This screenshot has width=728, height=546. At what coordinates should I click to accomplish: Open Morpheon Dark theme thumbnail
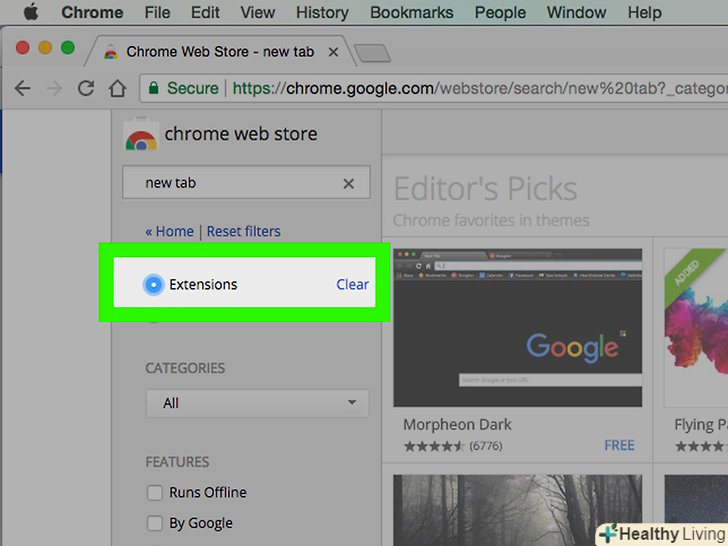518,328
